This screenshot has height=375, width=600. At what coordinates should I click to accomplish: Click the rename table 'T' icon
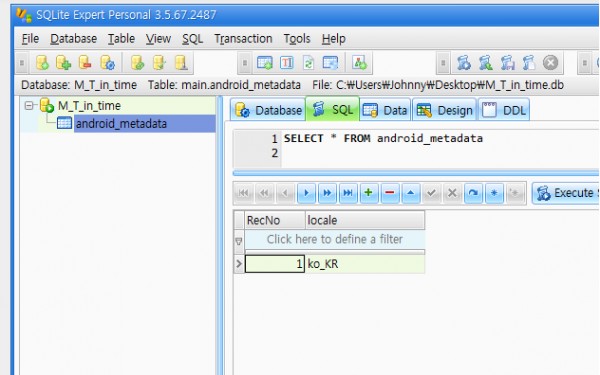287,63
